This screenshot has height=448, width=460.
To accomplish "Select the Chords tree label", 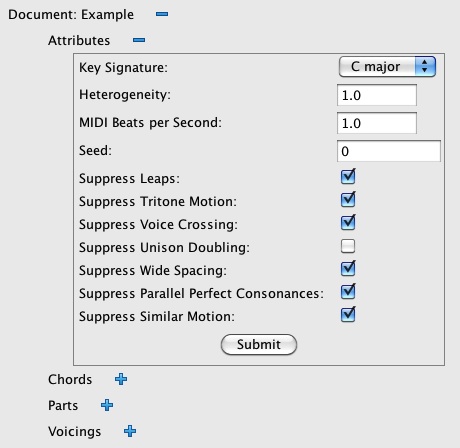I will [x=70, y=379].
